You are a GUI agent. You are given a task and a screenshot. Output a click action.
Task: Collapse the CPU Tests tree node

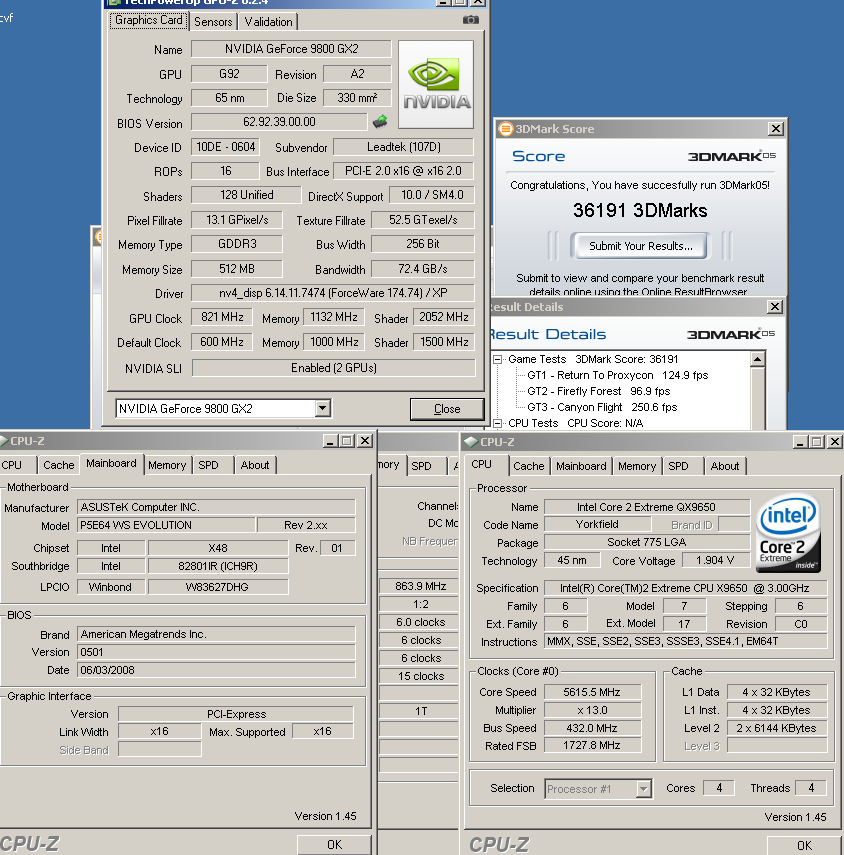[x=497, y=423]
